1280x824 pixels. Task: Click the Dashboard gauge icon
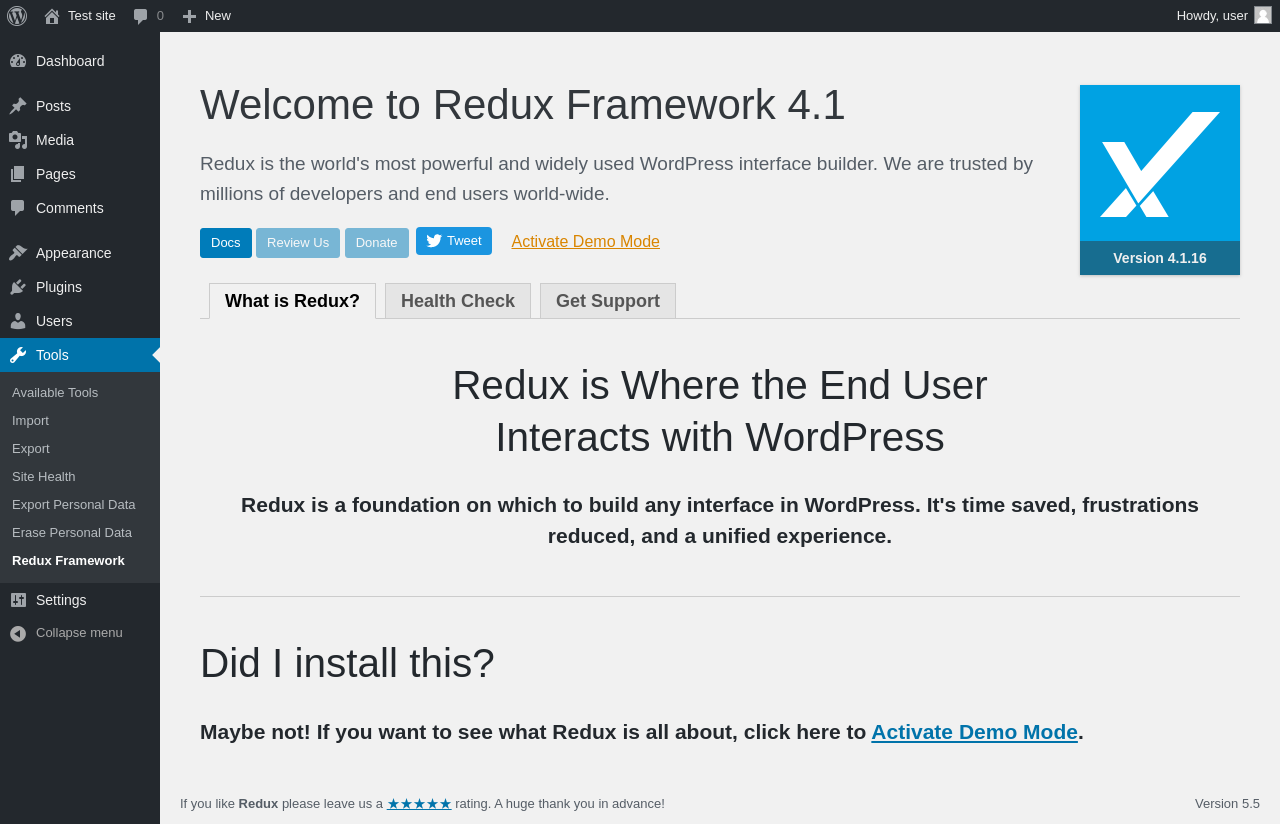click(18, 61)
